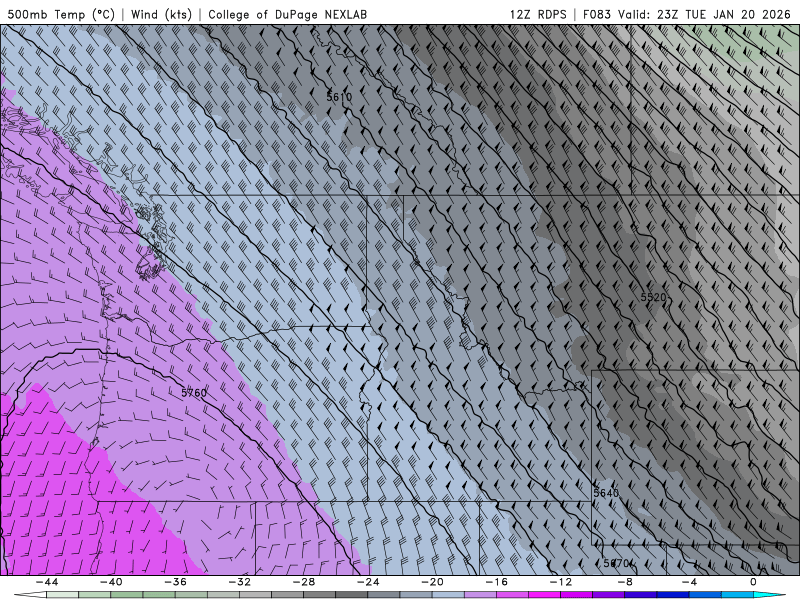
Task: Click the -40 color bar label
Action: tap(111, 582)
